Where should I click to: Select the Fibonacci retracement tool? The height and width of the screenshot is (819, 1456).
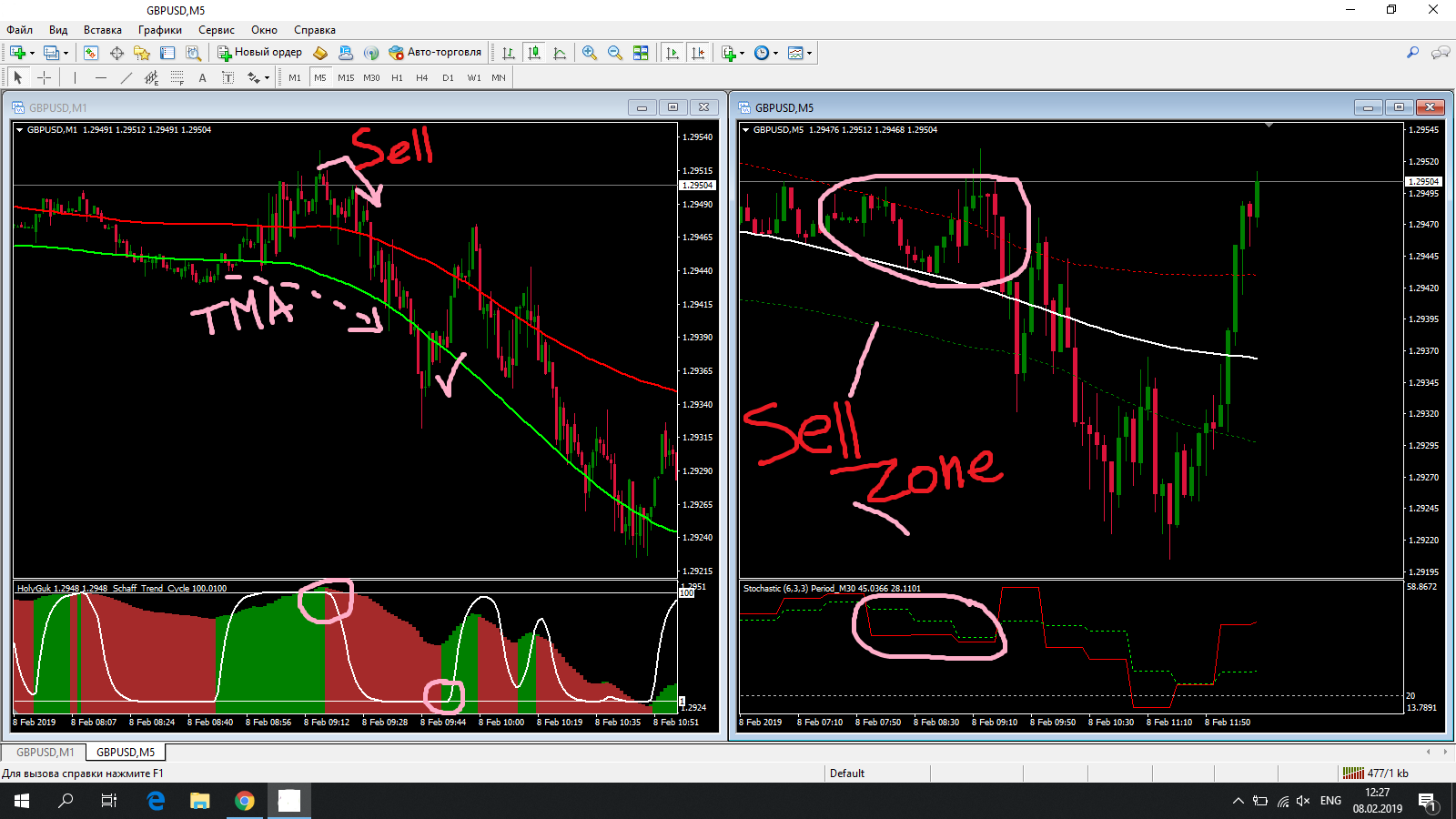pyautogui.click(x=177, y=77)
